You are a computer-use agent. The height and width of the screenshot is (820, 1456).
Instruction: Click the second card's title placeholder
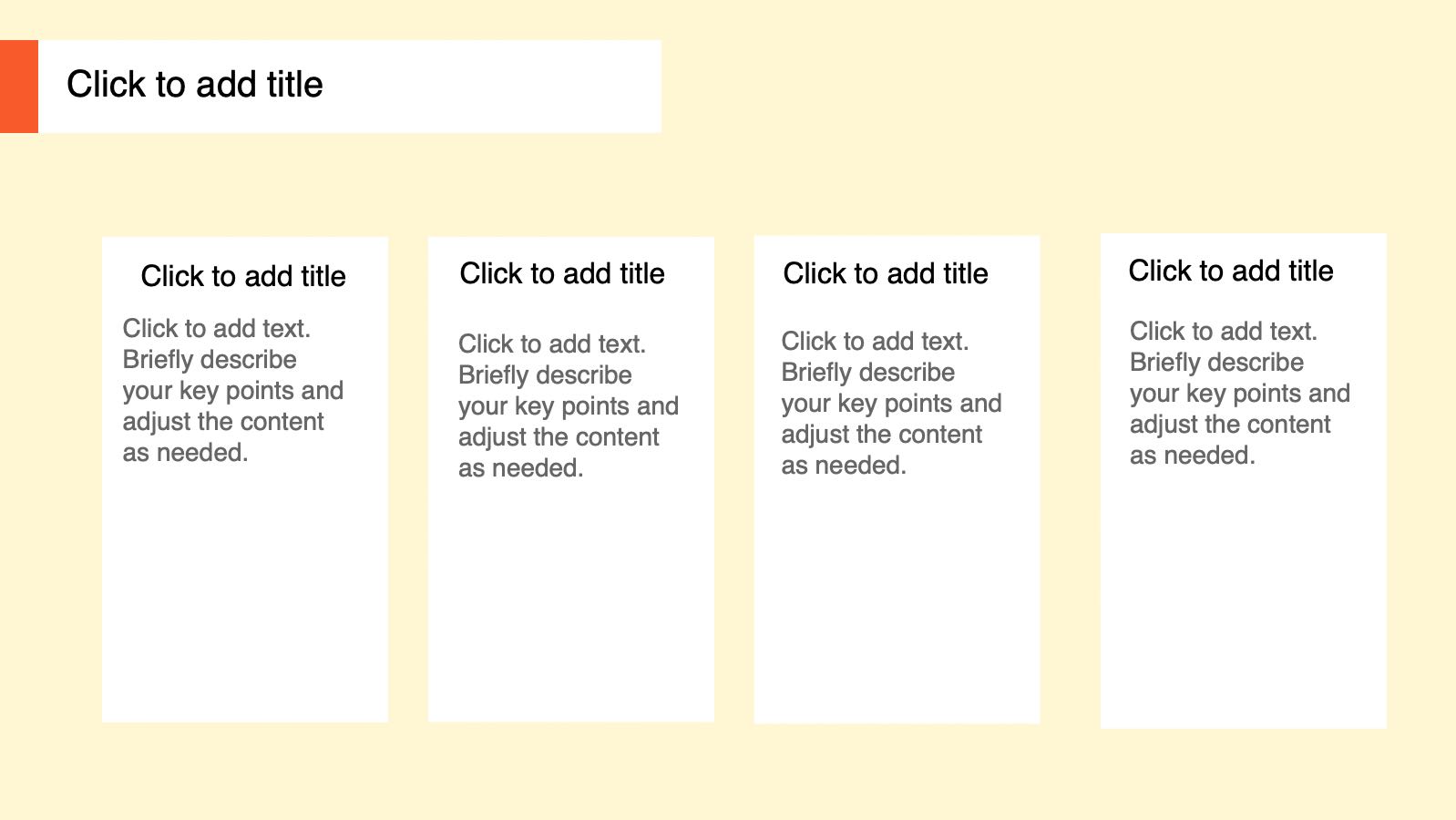562,273
